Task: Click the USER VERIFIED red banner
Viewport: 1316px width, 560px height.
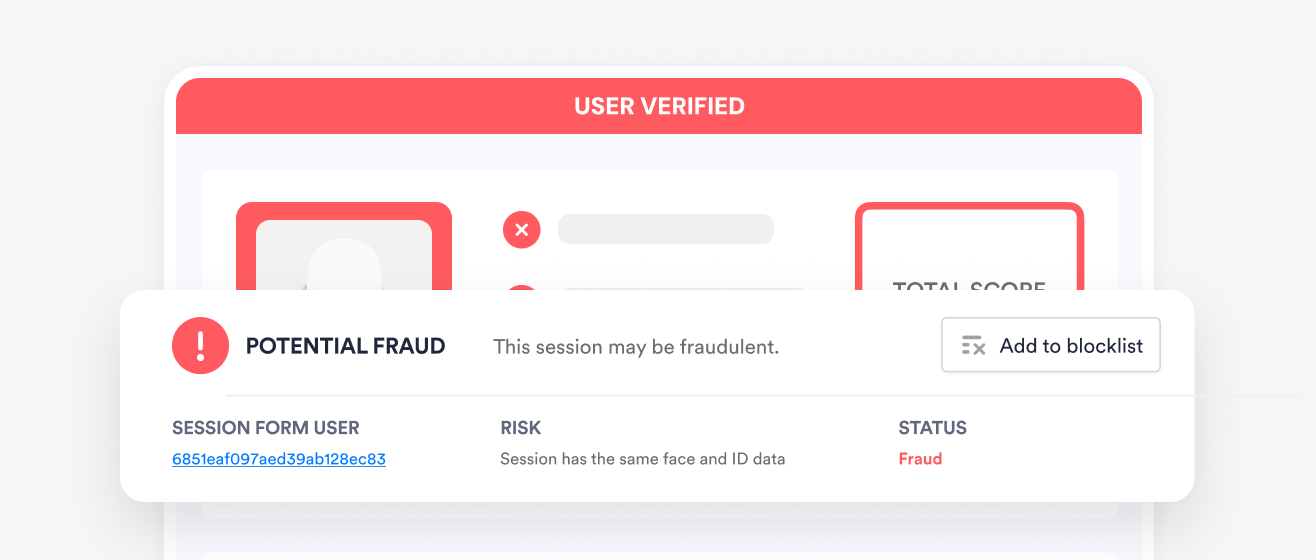Action: pyautogui.click(x=659, y=106)
